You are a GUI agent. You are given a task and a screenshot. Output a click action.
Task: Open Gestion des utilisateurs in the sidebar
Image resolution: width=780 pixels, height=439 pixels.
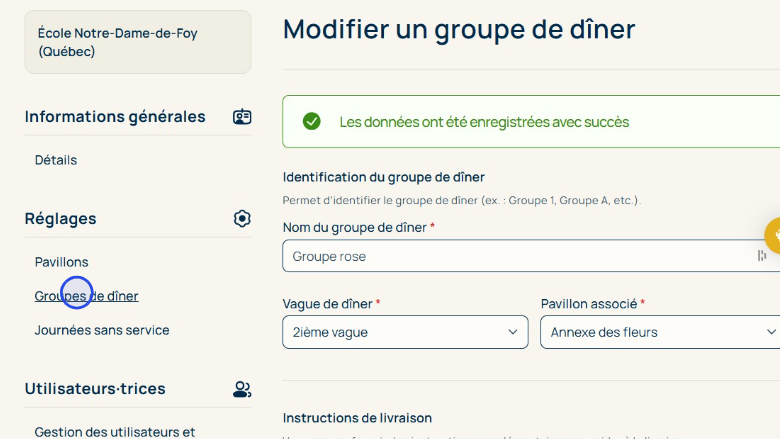pos(114,432)
